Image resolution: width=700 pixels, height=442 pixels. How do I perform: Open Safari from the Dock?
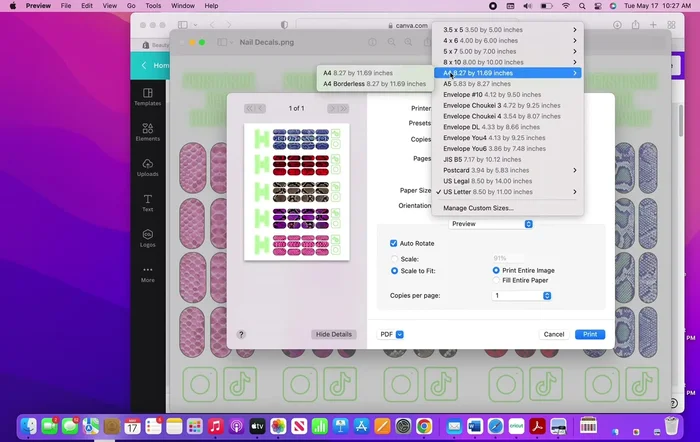[x=496, y=426]
